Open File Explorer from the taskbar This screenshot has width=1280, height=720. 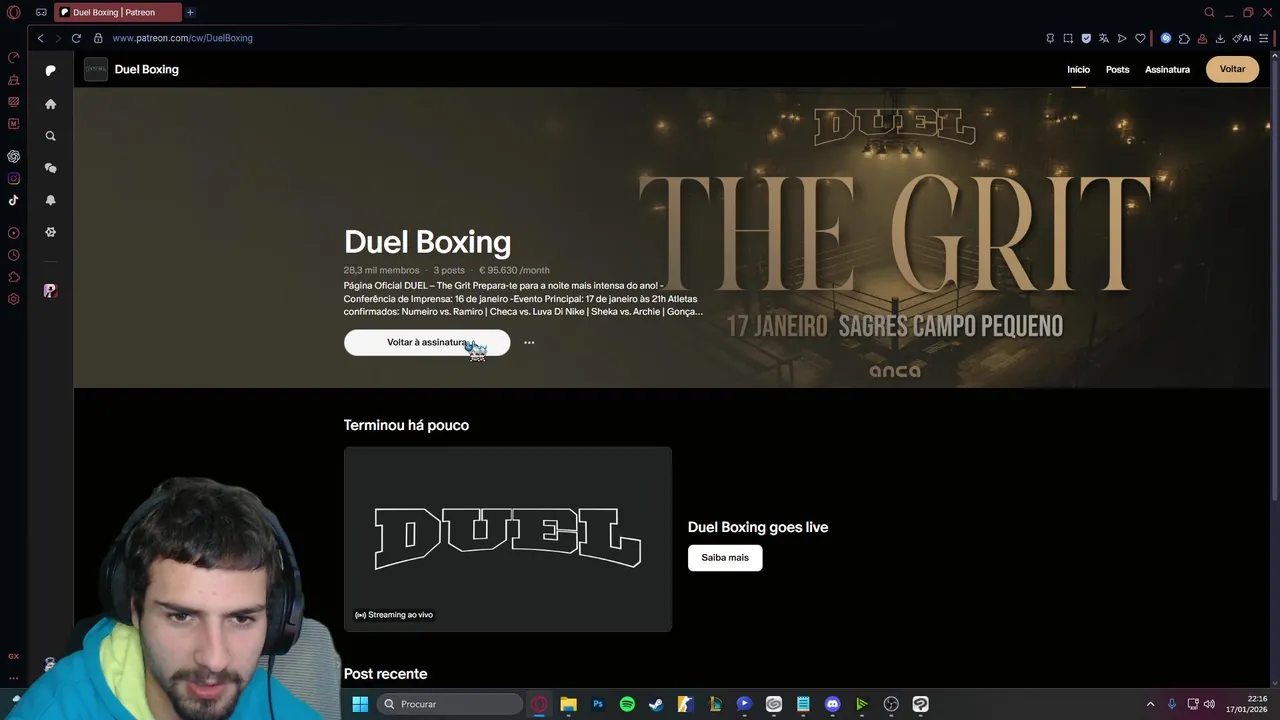(x=568, y=704)
